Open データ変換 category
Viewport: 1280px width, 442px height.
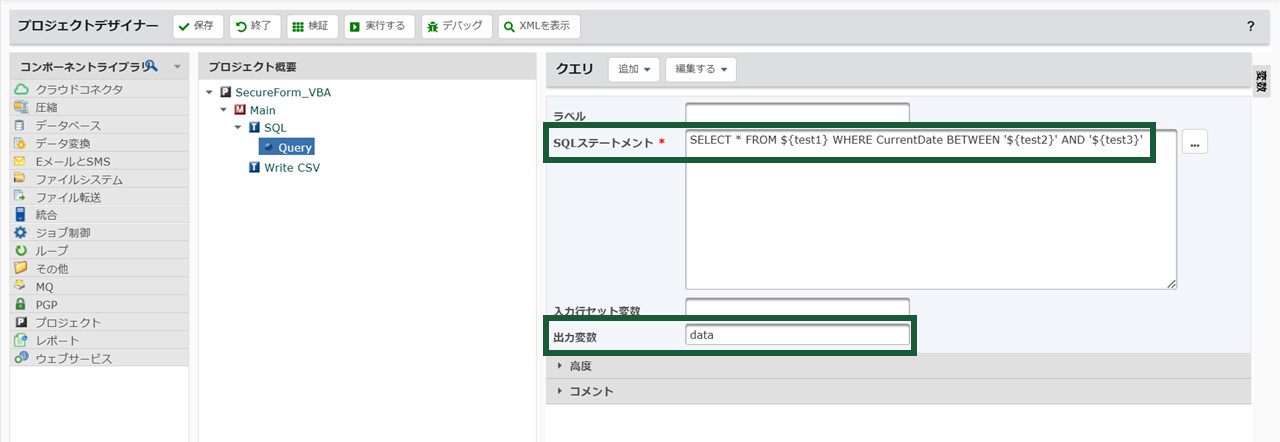pyautogui.click(x=99, y=143)
